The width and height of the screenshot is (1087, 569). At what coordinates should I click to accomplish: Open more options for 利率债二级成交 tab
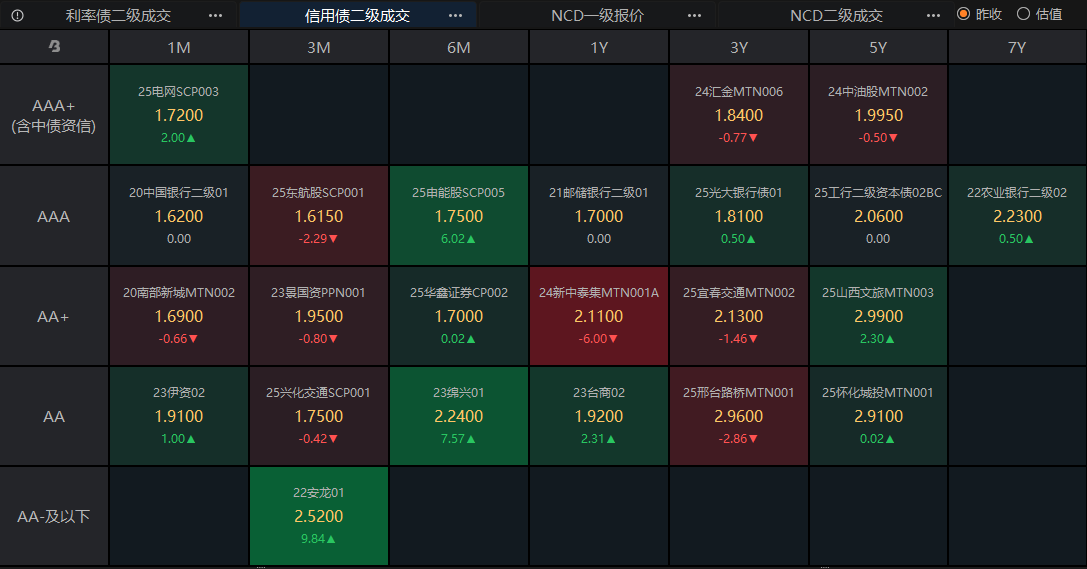pos(216,15)
